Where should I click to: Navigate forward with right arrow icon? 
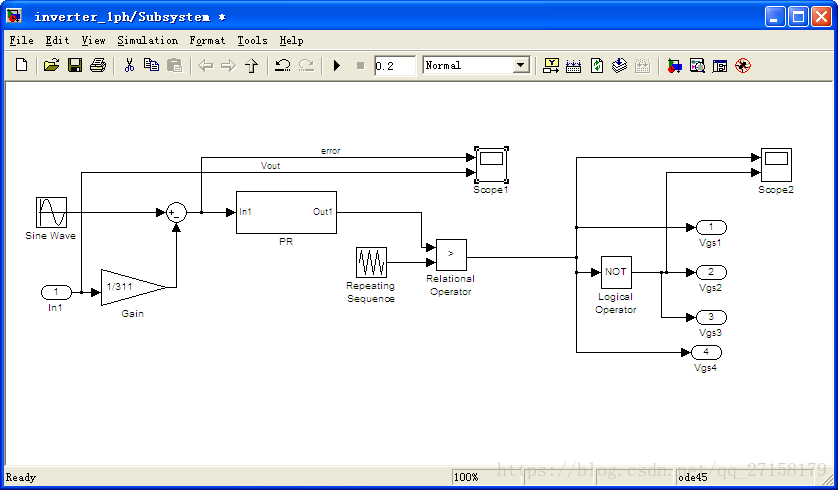pos(228,66)
